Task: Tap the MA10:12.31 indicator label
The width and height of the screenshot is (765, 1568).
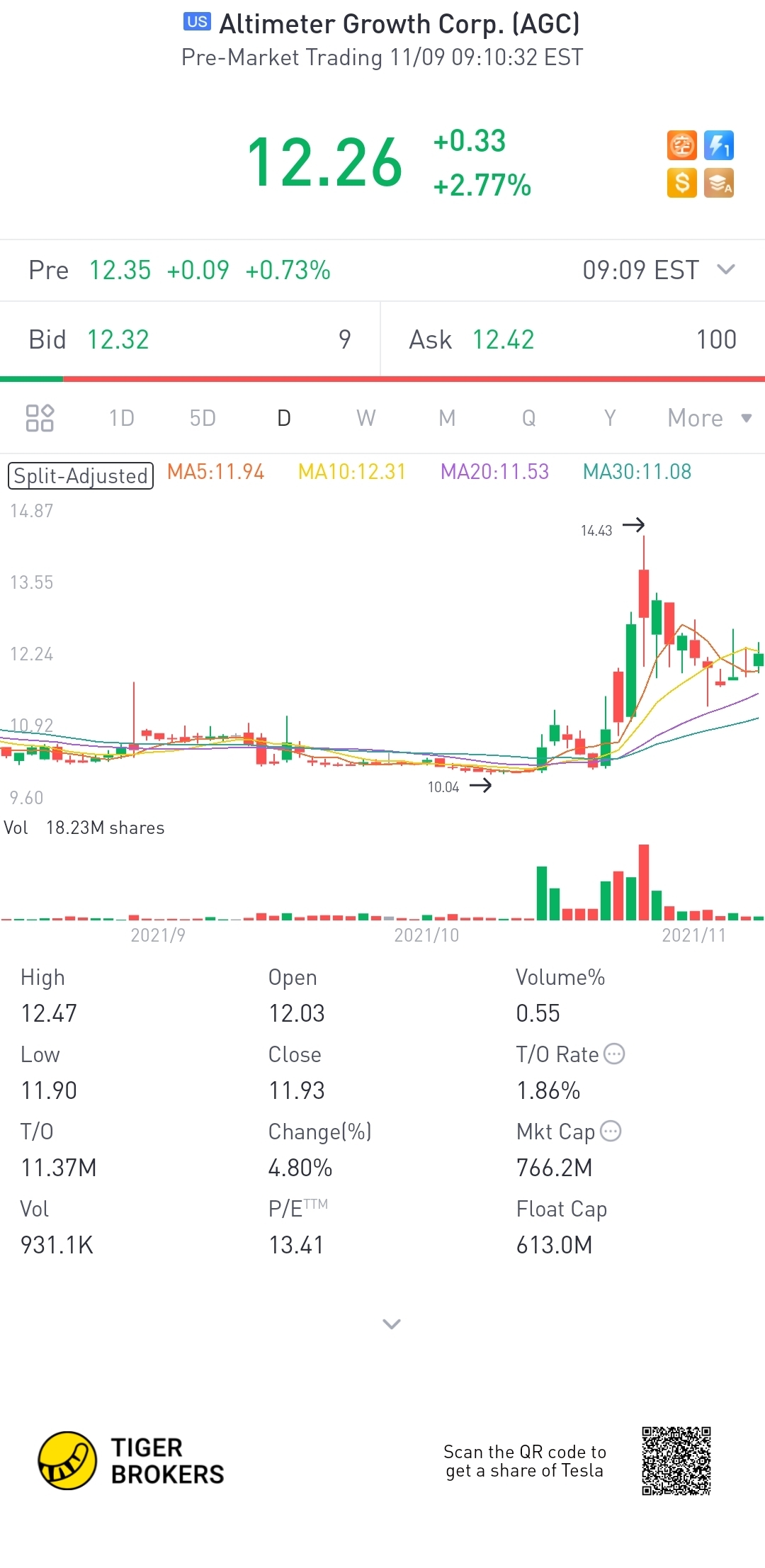Action: point(352,472)
